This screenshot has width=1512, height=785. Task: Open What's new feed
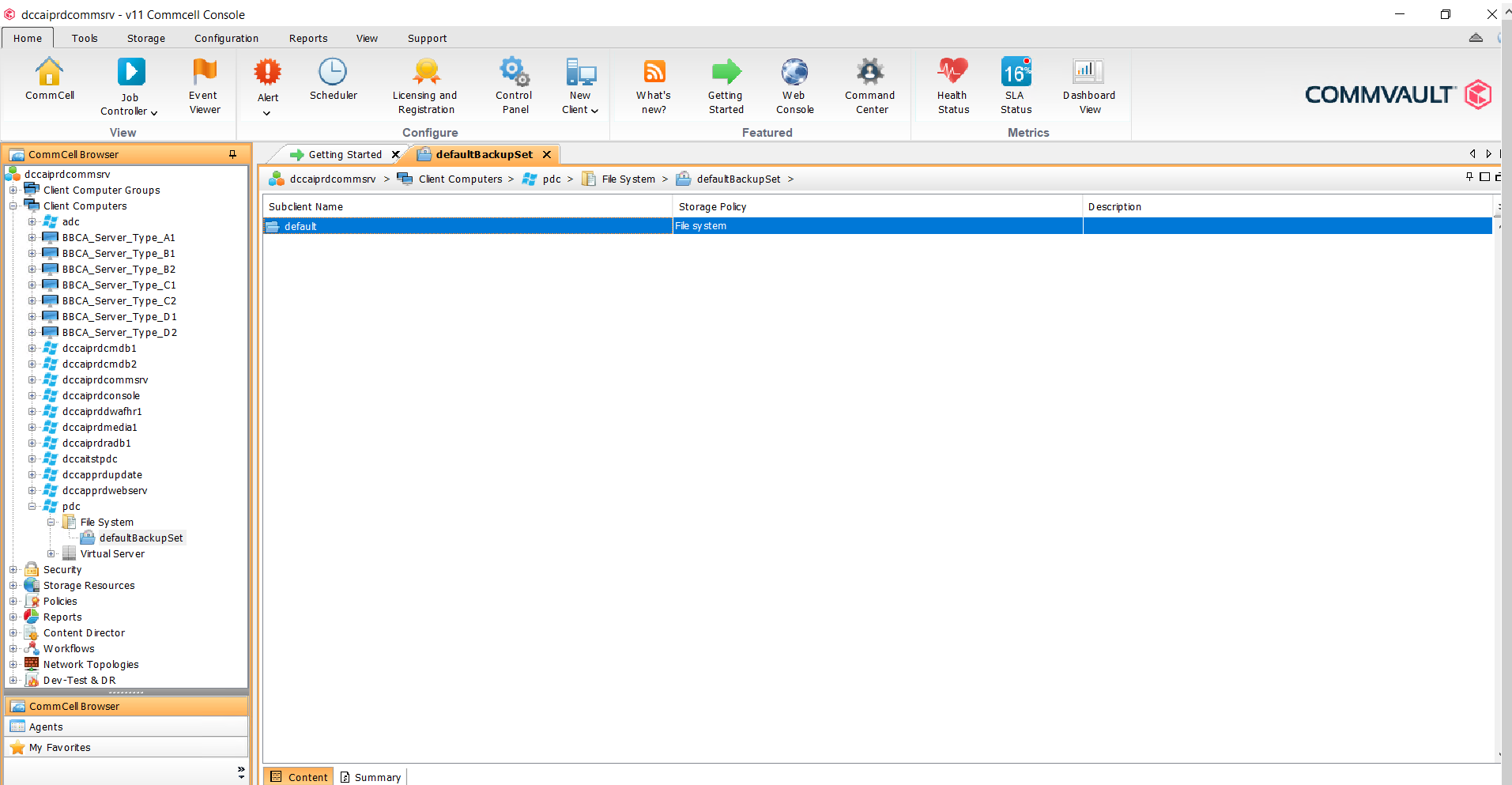(654, 85)
